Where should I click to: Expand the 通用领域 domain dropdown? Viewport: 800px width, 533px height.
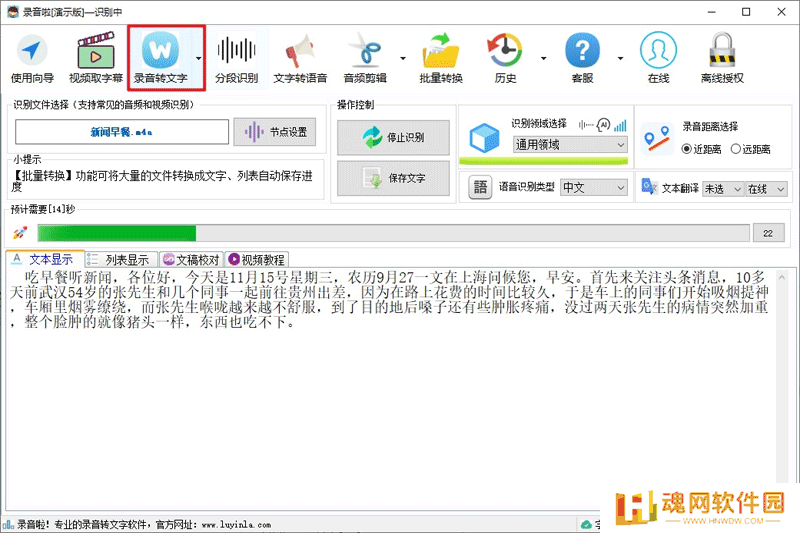(x=570, y=145)
